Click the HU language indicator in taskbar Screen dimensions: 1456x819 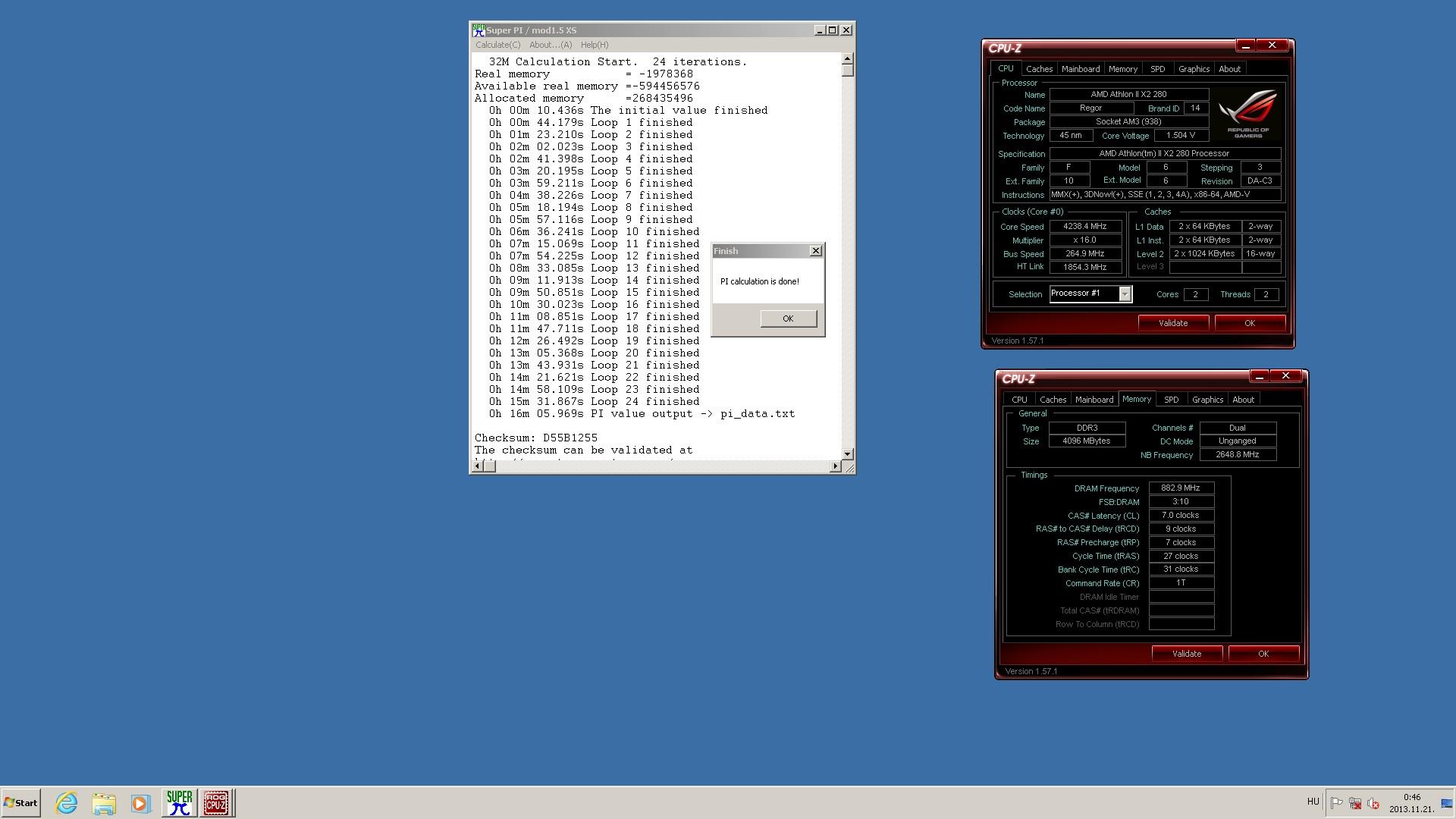[x=1313, y=802]
